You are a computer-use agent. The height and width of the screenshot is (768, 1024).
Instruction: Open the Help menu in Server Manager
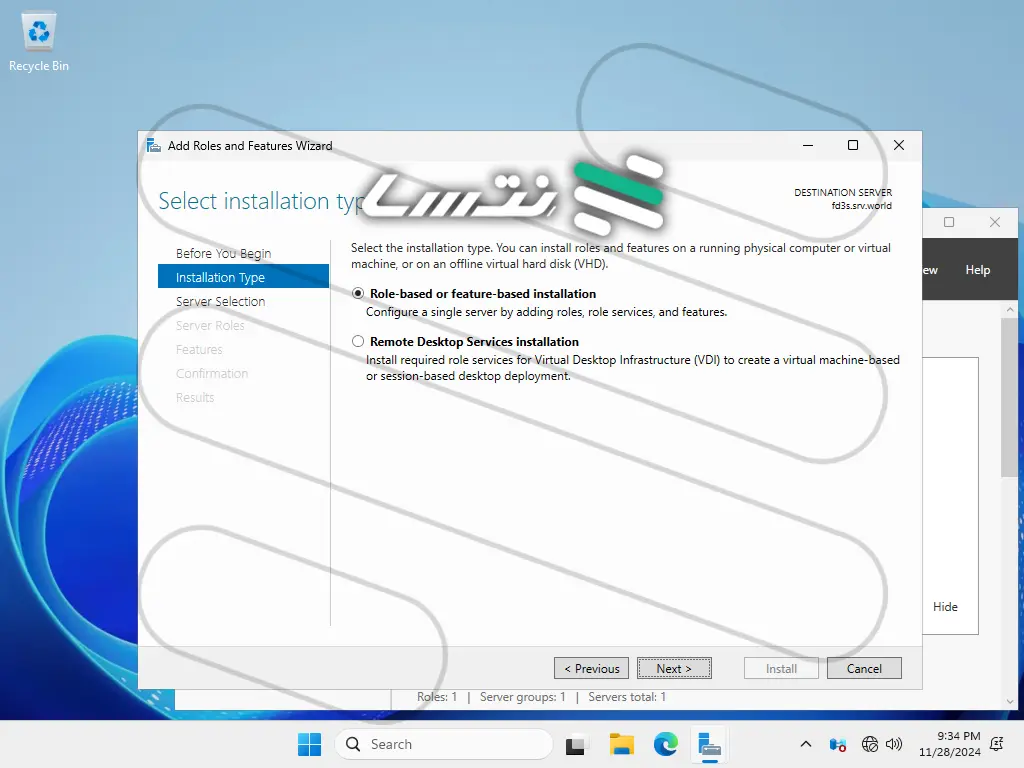(x=977, y=270)
